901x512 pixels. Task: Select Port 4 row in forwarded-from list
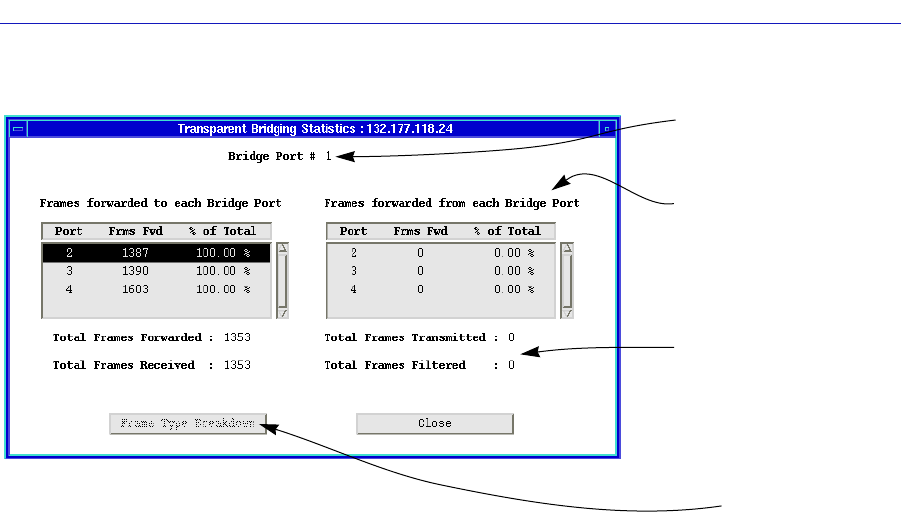[x=440, y=289]
